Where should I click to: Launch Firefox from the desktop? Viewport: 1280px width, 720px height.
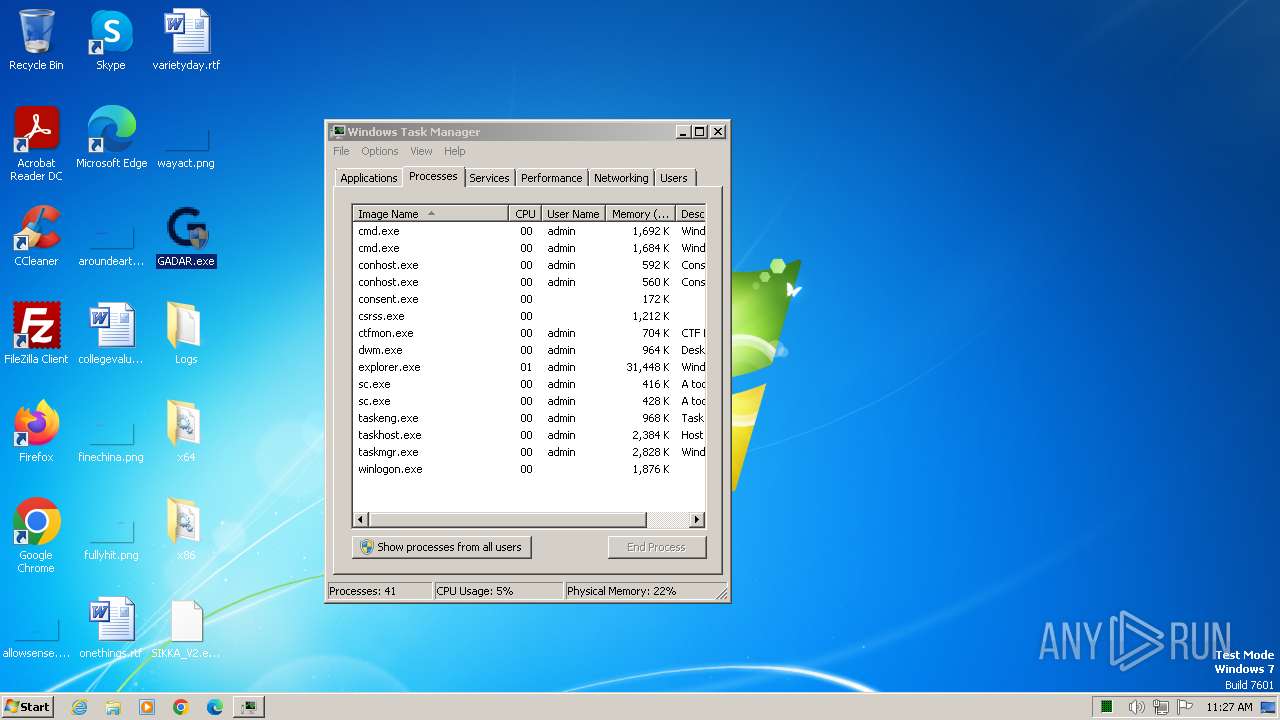pyautogui.click(x=36, y=432)
